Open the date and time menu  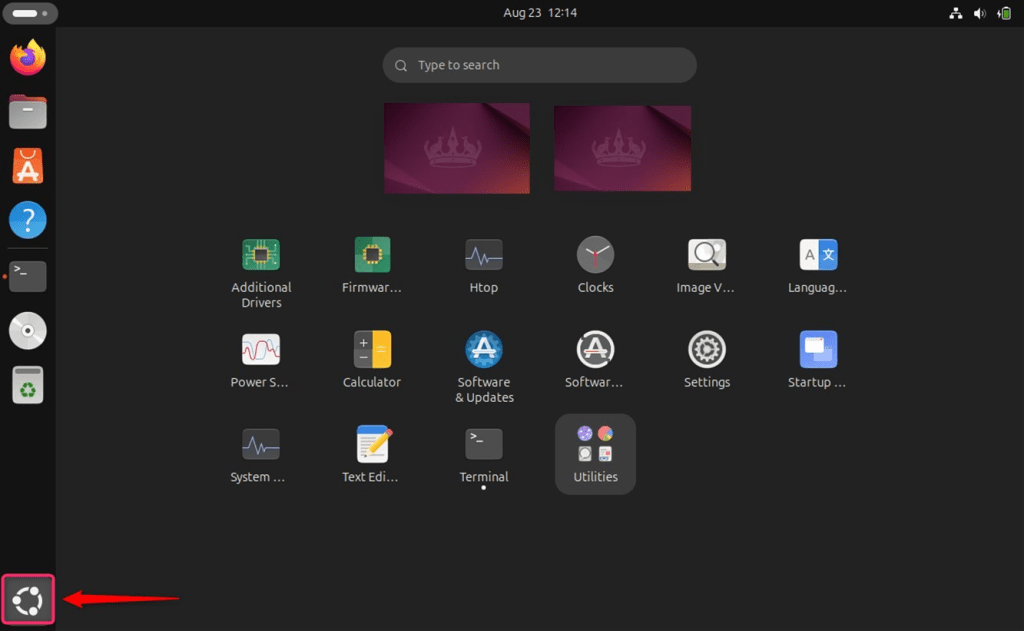(x=540, y=13)
